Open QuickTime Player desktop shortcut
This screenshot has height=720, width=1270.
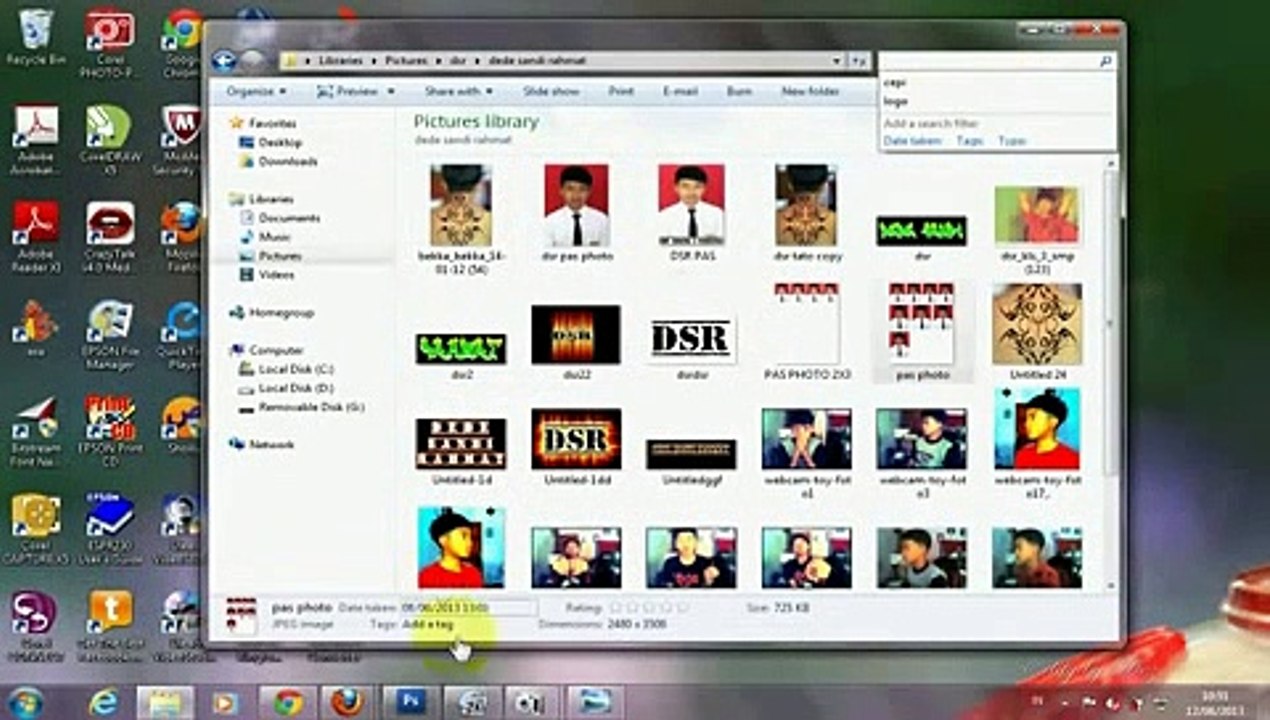[x=181, y=335]
